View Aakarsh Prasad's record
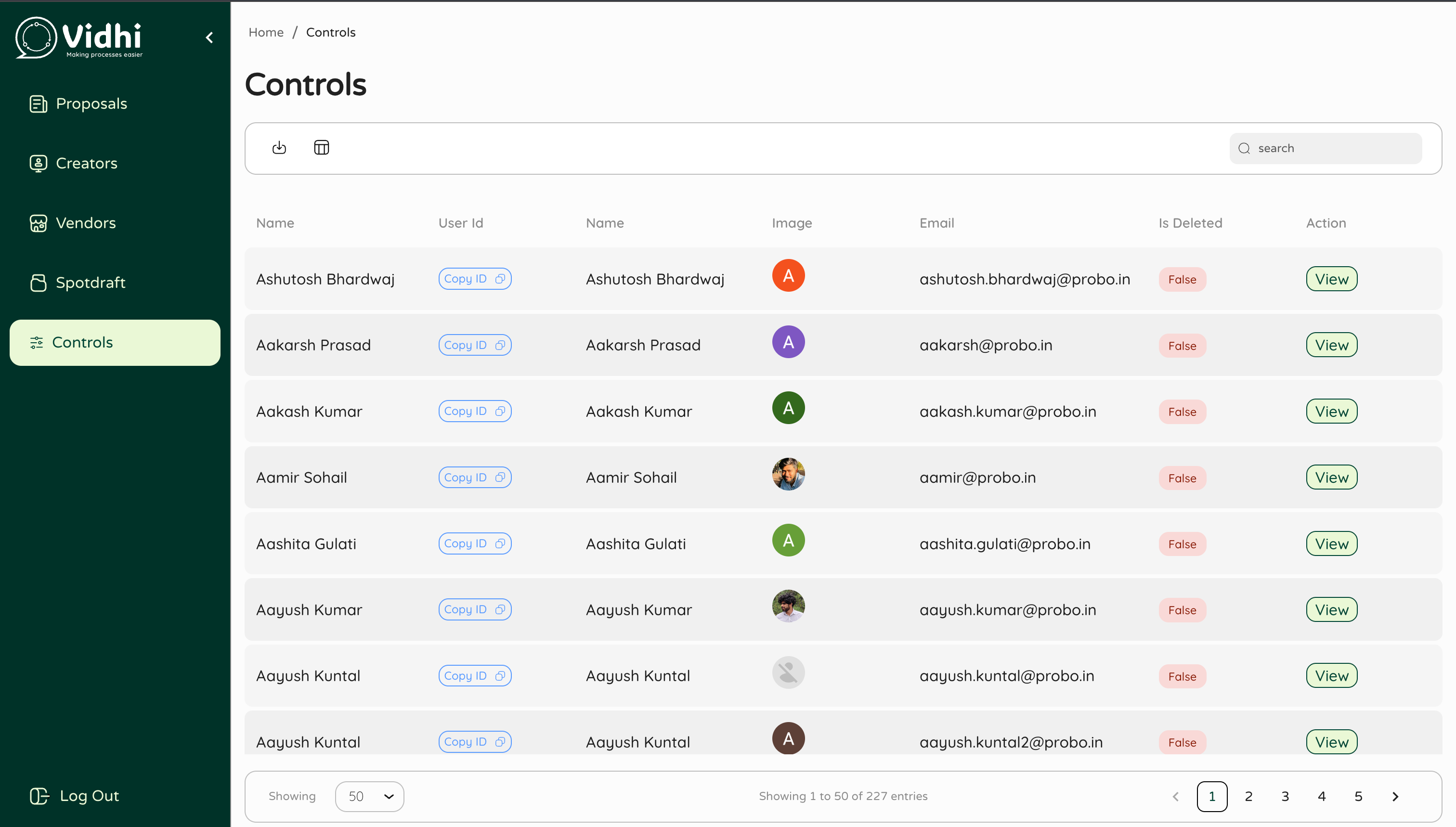Image resolution: width=1456 pixels, height=827 pixels. [x=1331, y=345]
